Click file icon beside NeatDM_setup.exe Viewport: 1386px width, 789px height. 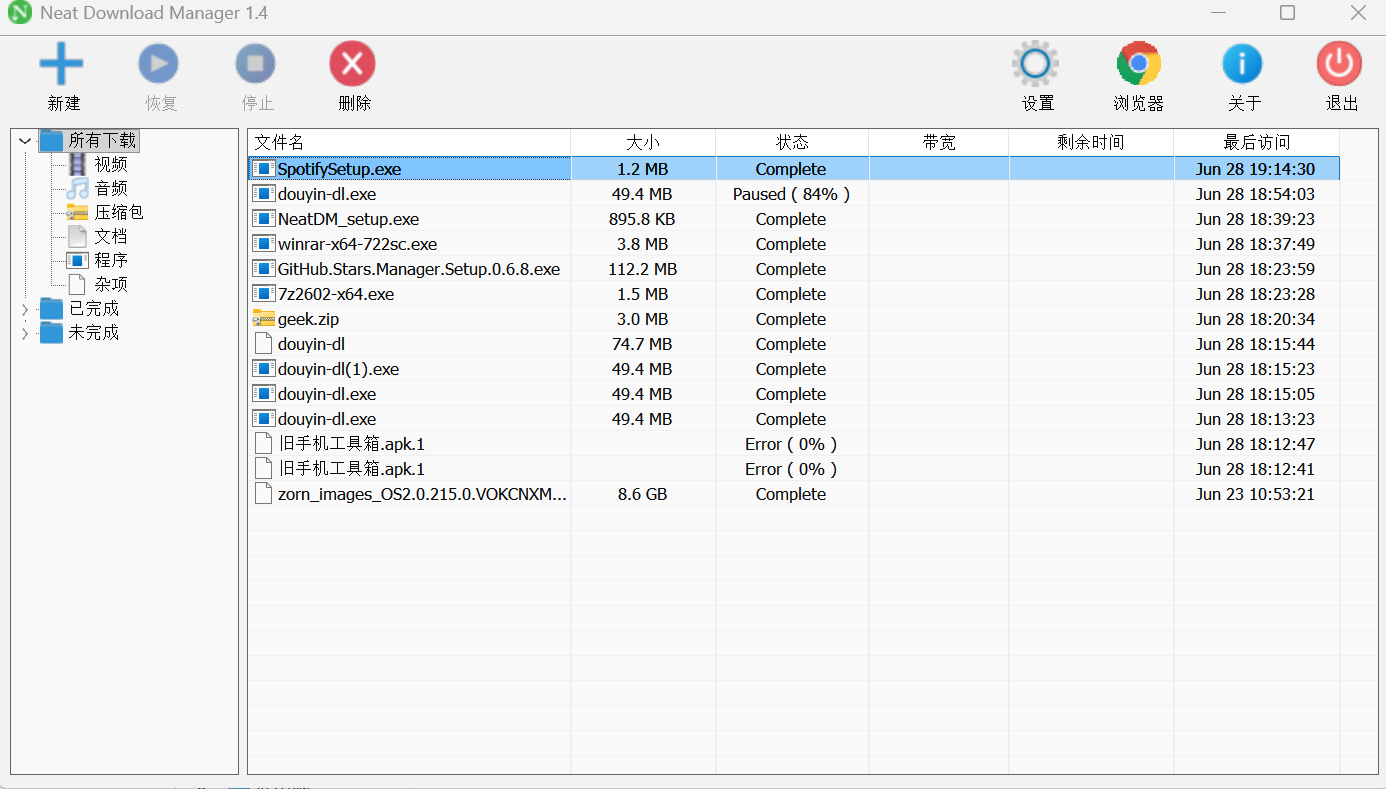tap(263, 219)
